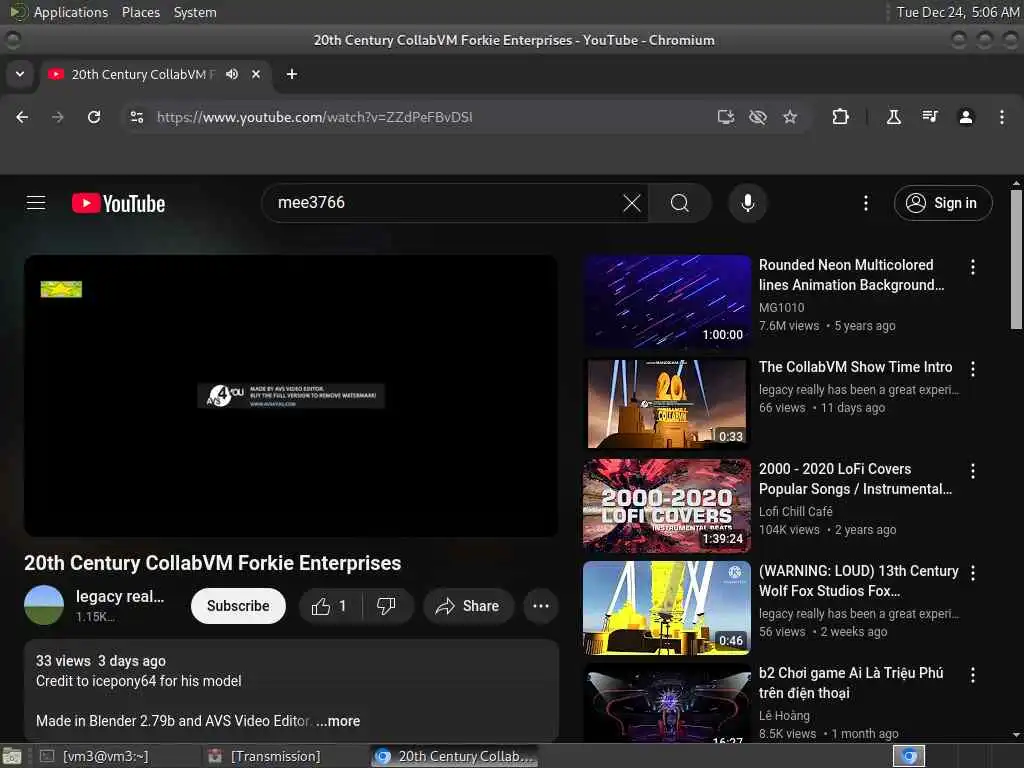Viewport: 1024px width, 768px height.
Task: Mute the tab via speaker icon
Action: [232, 74]
